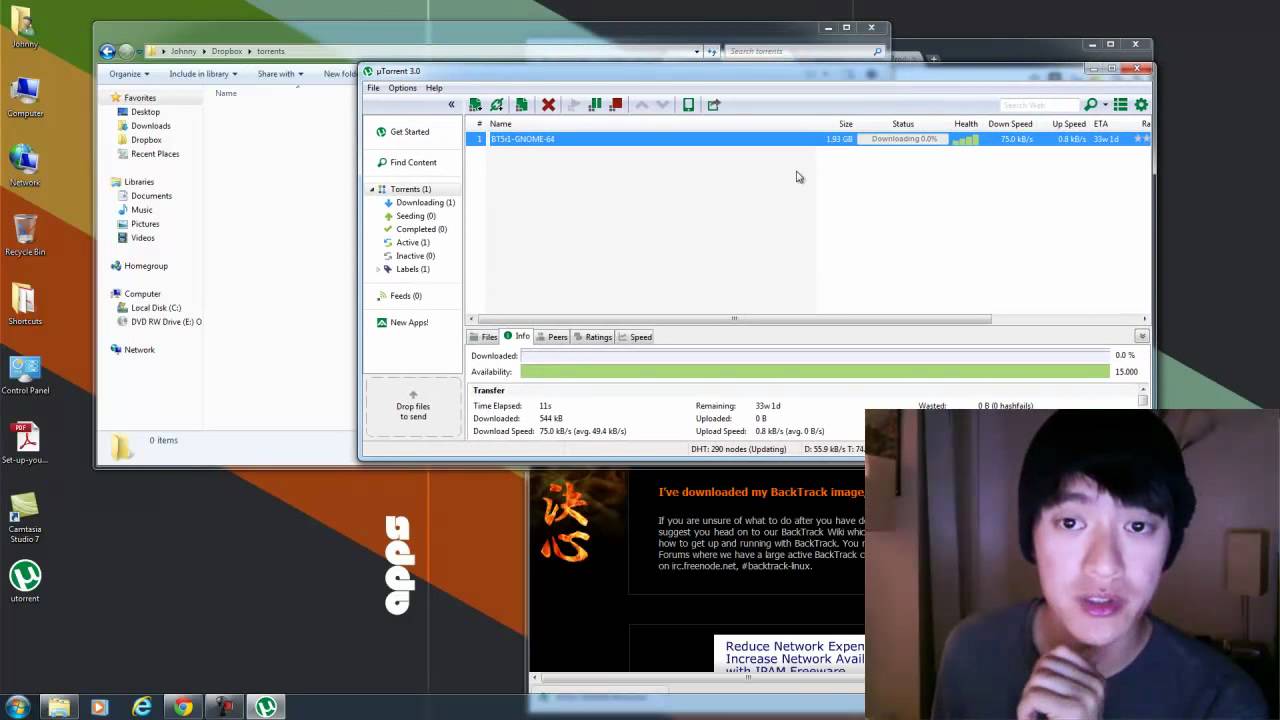
Task: Select Seeding (0) category
Action: (409, 216)
